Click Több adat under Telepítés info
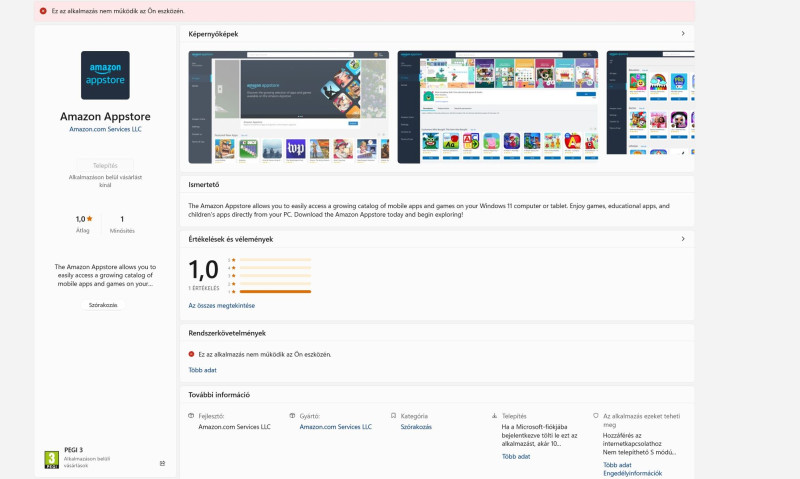The width and height of the screenshot is (800, 479). [x=516, y=457]
